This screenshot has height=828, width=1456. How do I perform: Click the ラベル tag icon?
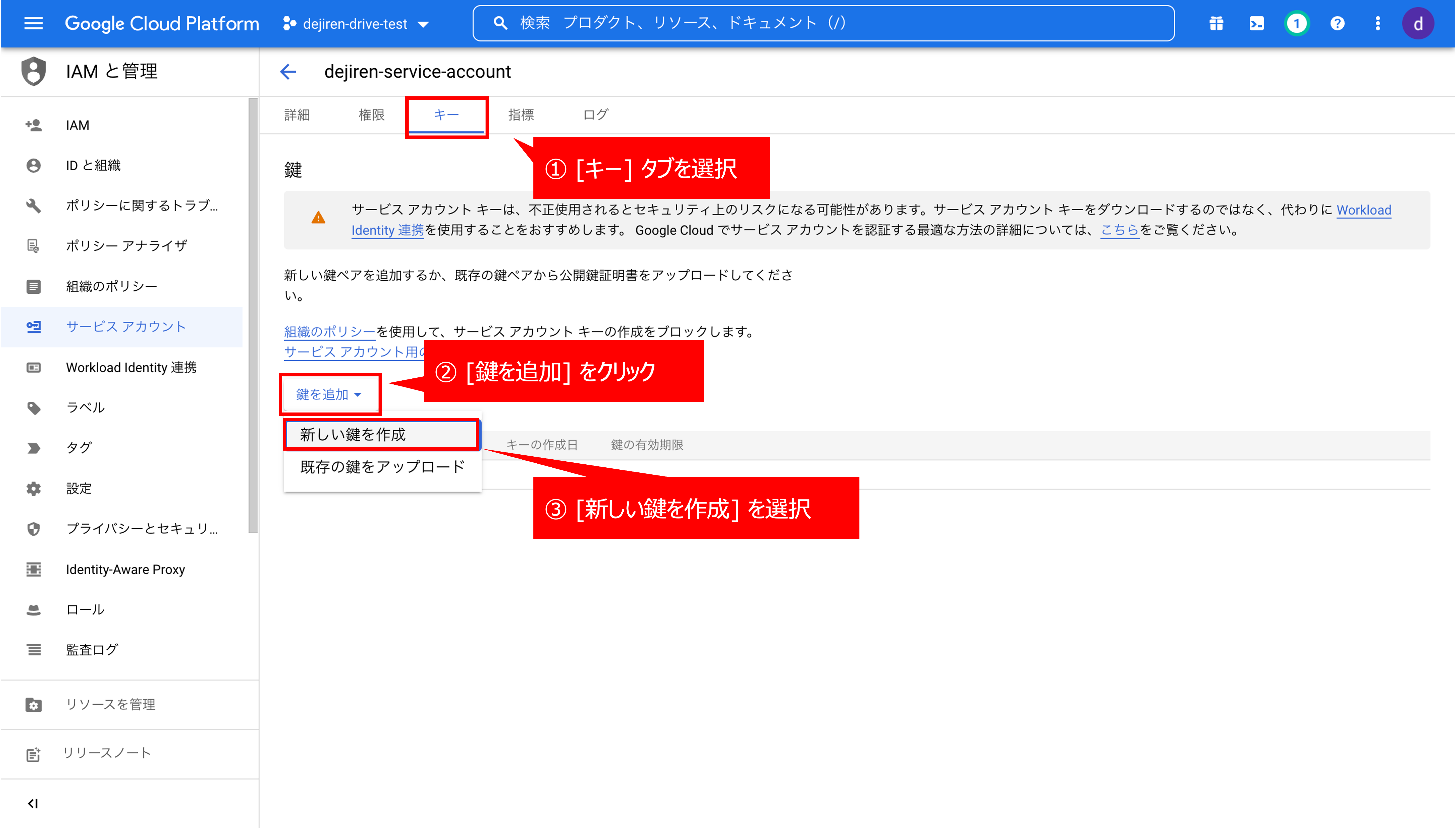33,408
